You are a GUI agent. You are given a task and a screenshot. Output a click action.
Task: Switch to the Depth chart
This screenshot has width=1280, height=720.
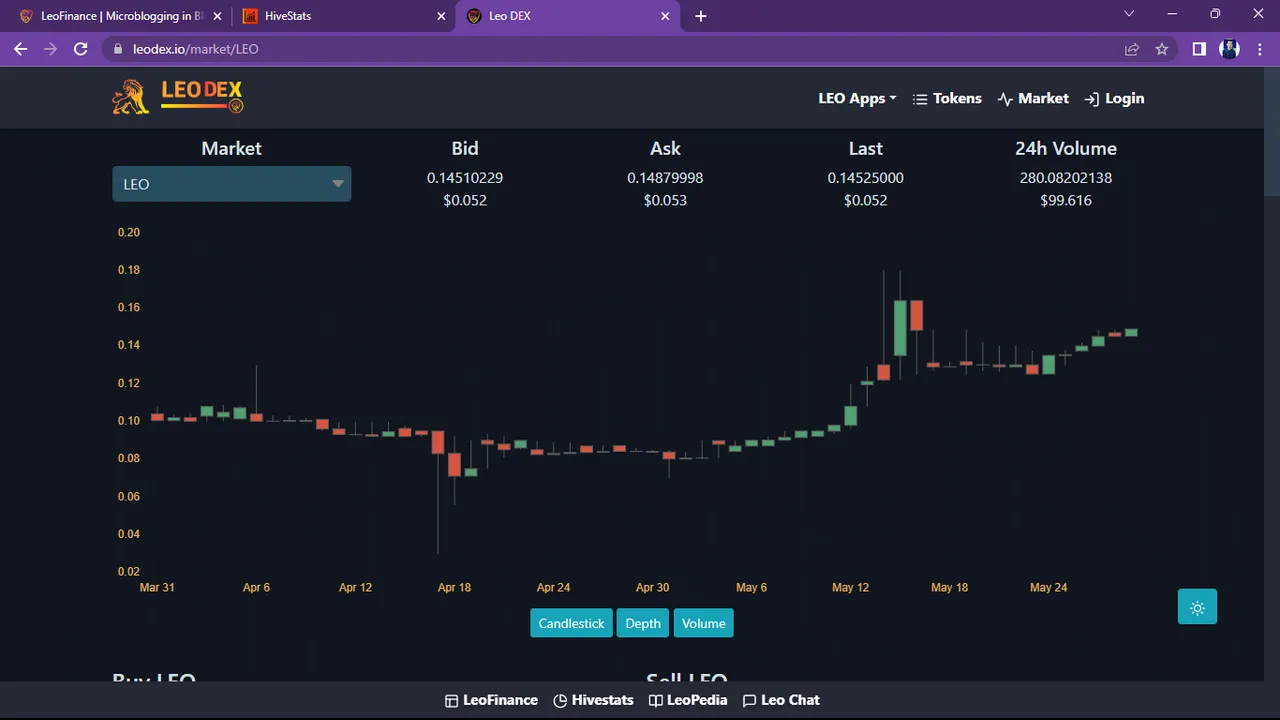pyautogui.click(x=643, y=623)
